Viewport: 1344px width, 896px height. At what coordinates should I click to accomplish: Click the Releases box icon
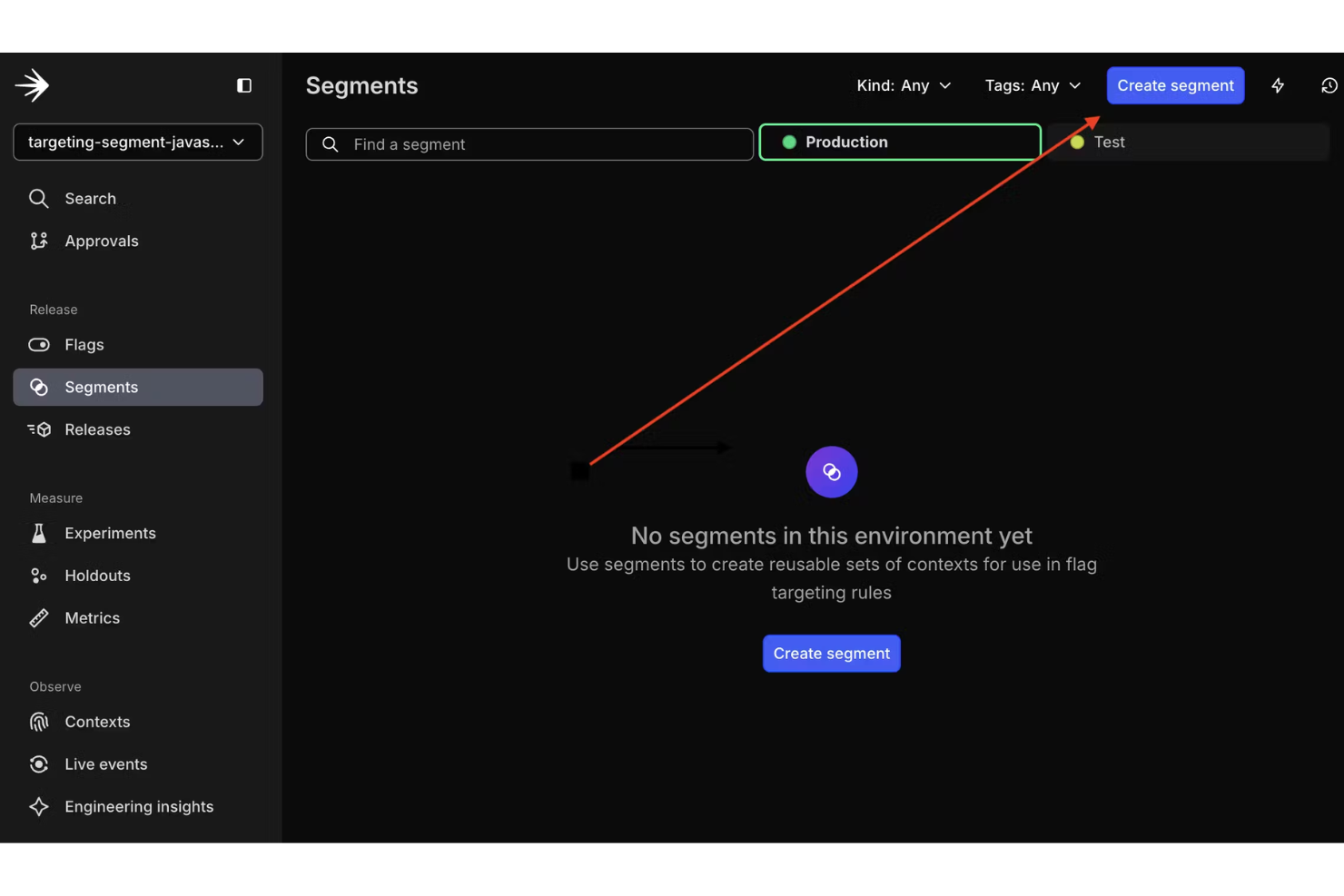tap(39, 429)
